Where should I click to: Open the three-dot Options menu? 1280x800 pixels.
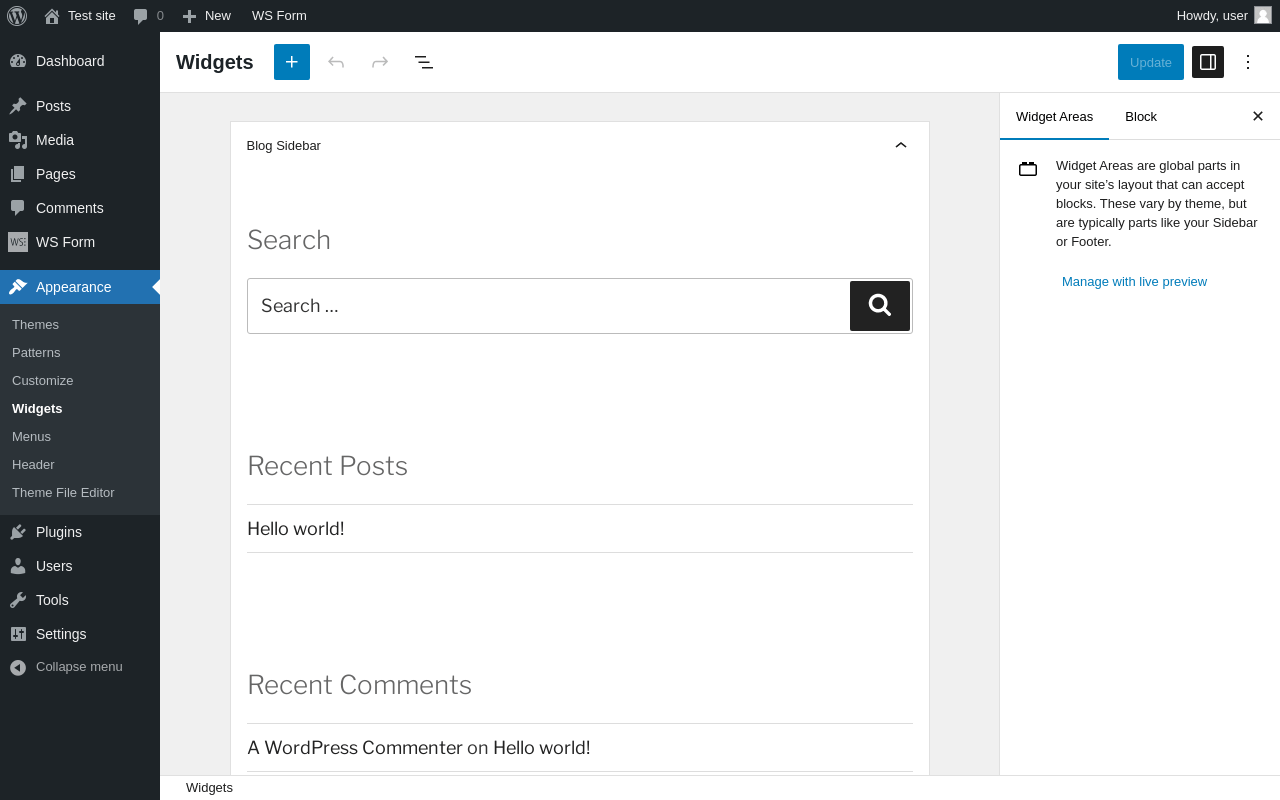pyautogui.click(x=1248, y=62)
